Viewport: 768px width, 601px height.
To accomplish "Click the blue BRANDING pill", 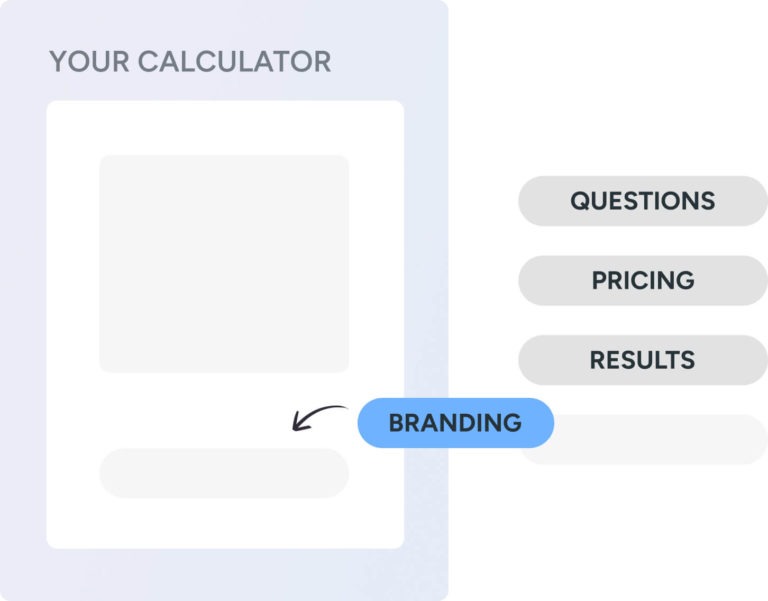I will point(455,423).
